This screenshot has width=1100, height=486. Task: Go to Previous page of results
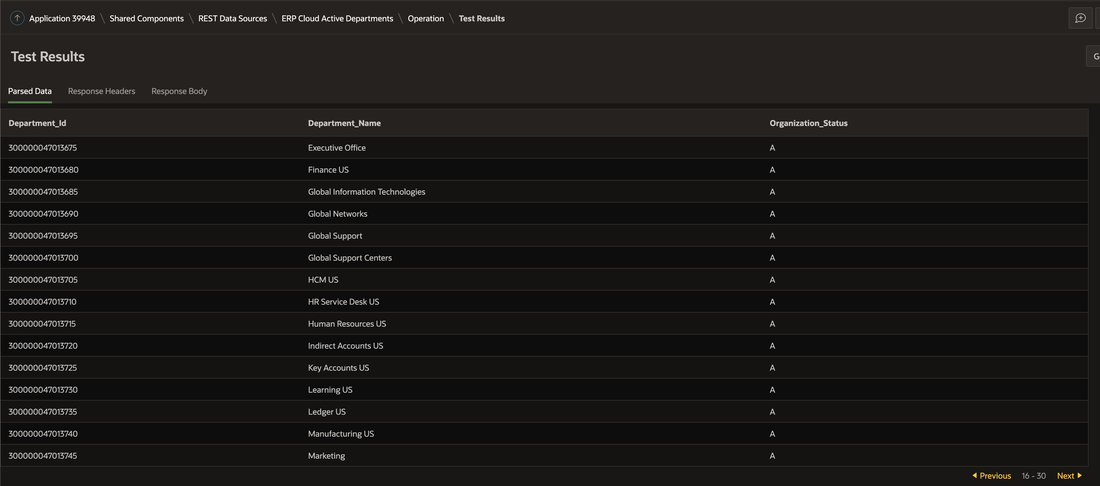(x=992, y=476)
